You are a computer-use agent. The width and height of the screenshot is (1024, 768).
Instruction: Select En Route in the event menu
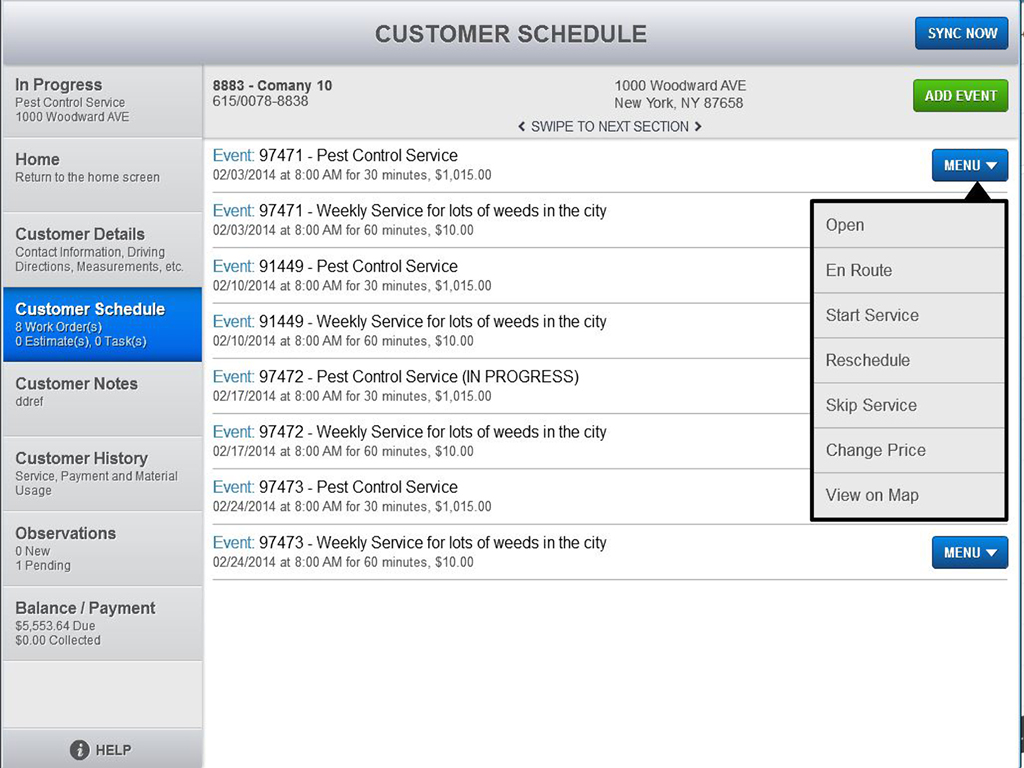pos(908,270)
